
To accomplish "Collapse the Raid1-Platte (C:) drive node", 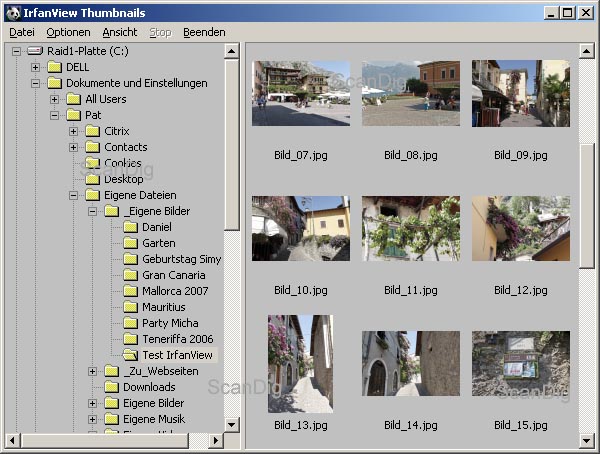I will [16, 51].
